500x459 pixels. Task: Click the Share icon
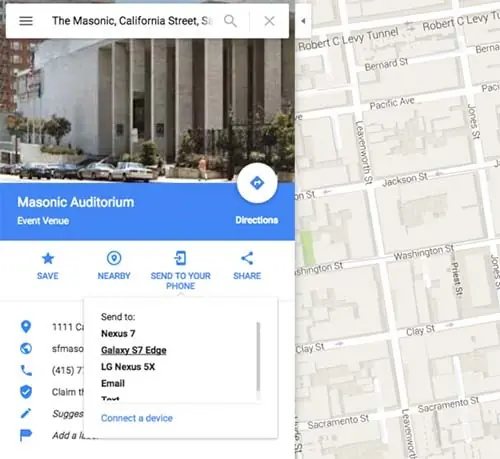247,258
